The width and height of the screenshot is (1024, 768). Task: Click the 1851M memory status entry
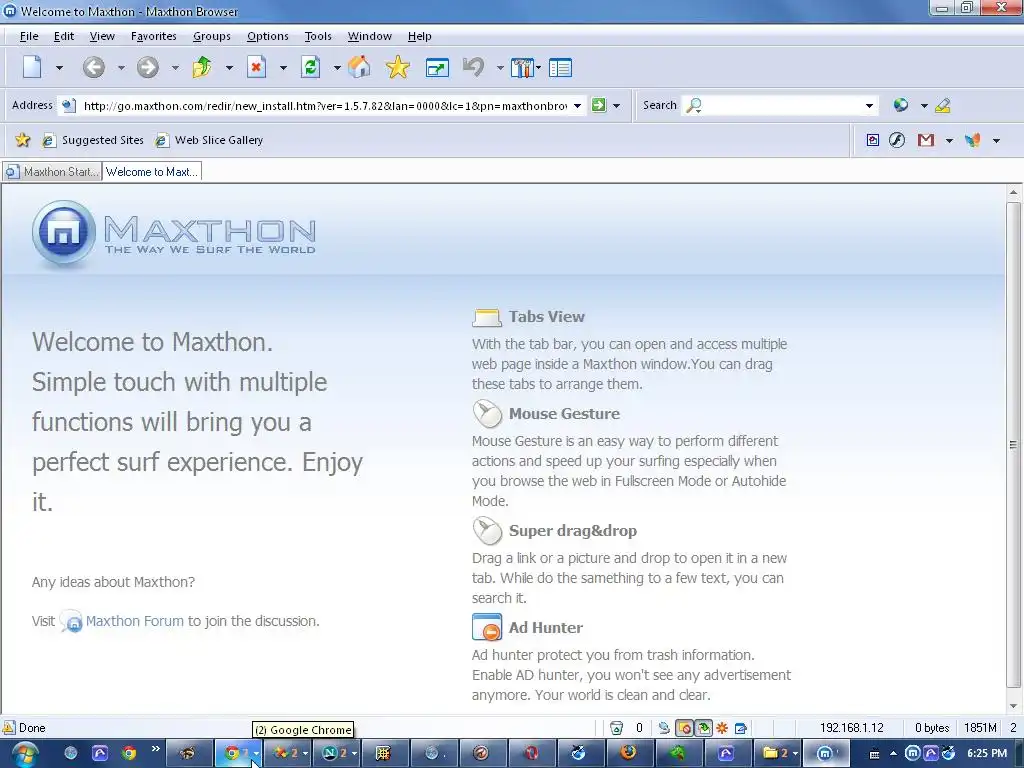point(980,728)
